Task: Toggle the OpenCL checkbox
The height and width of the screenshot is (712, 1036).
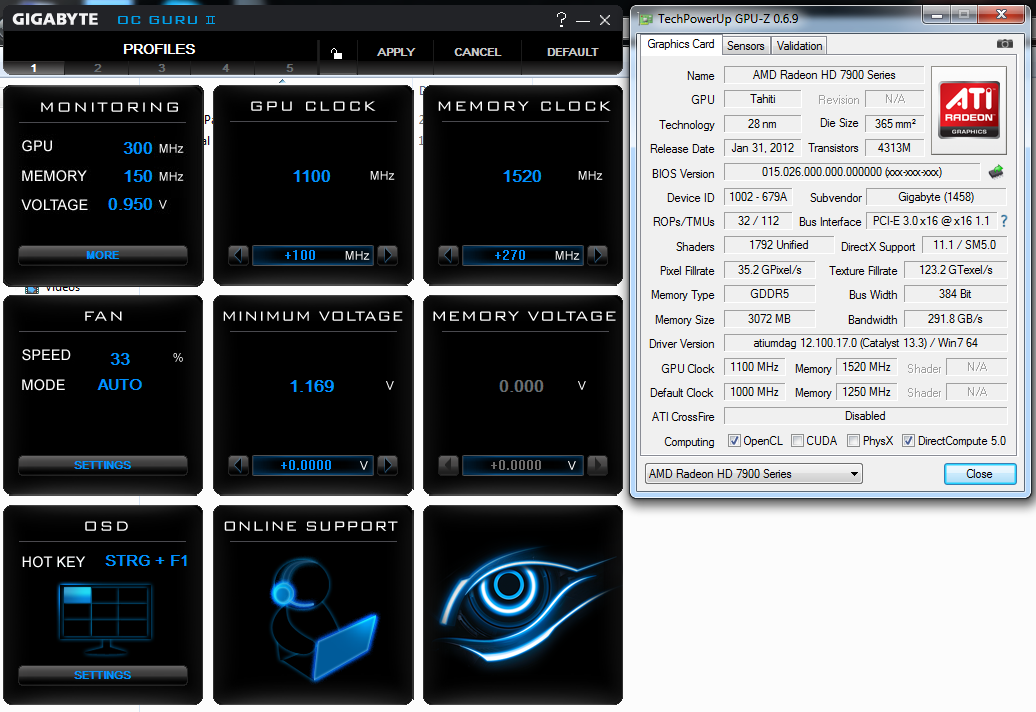Action: click(733, 441)
